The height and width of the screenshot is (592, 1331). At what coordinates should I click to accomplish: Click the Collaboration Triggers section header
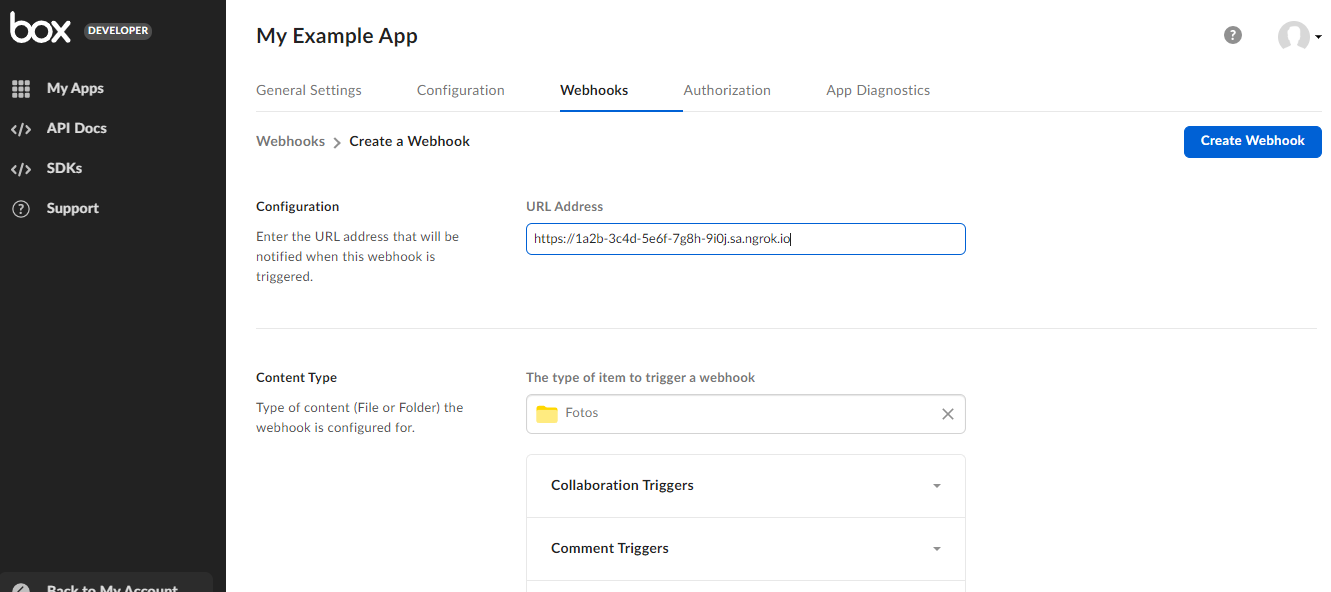click(x=746, y=486)
